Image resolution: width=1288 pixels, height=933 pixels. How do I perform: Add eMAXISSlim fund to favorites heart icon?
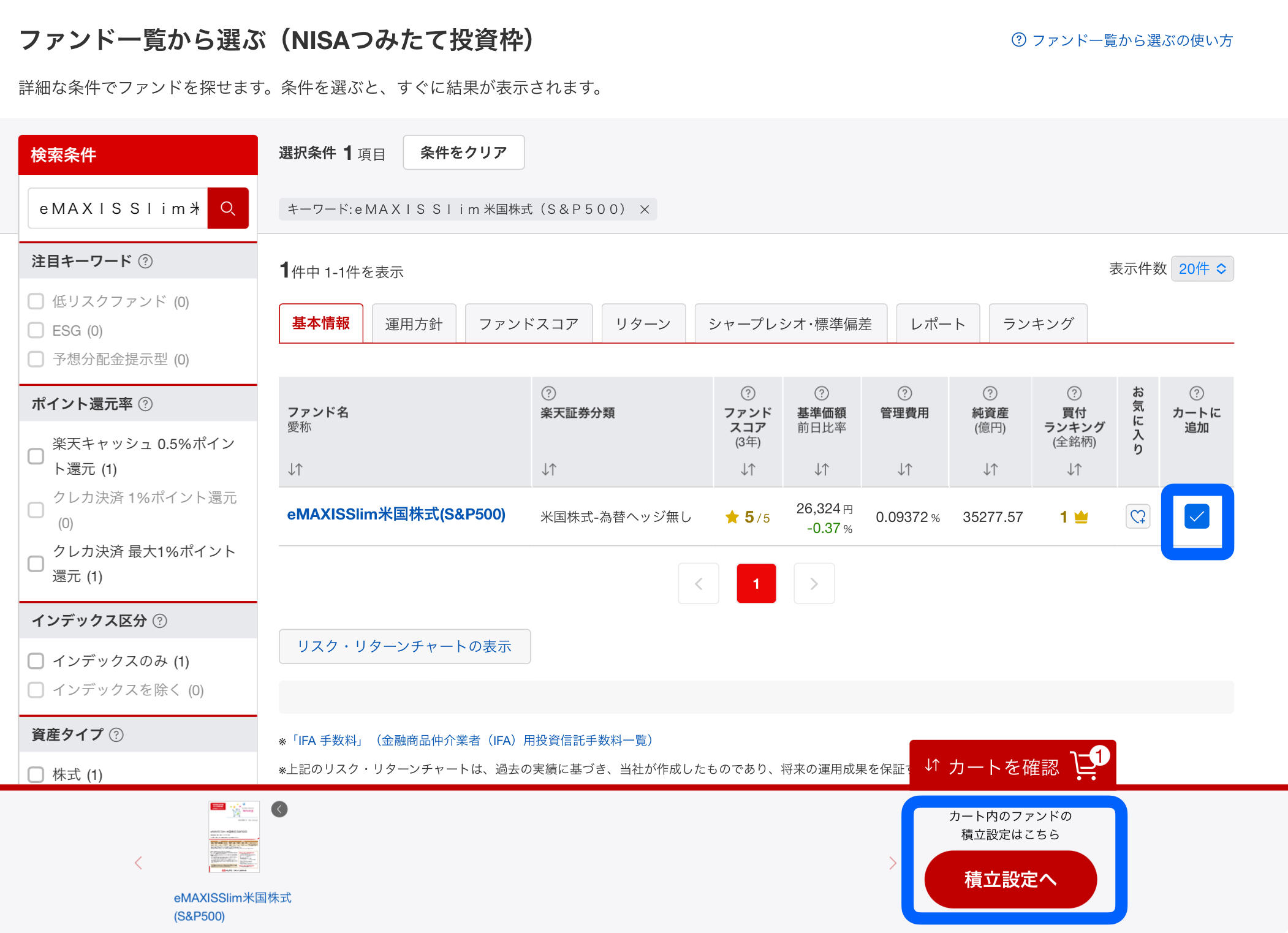coord(1138,517)
